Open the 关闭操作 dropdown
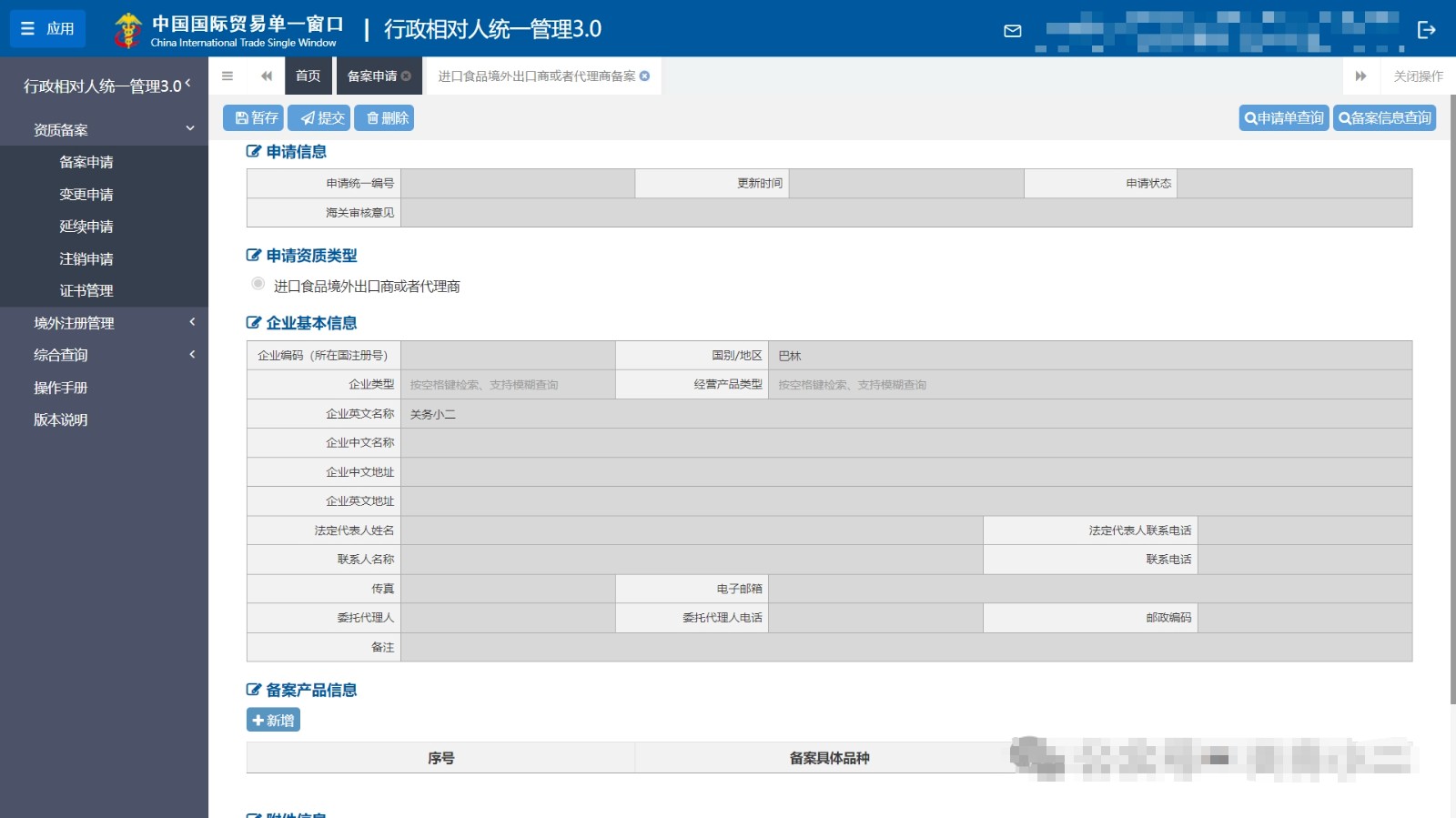 1418,76
